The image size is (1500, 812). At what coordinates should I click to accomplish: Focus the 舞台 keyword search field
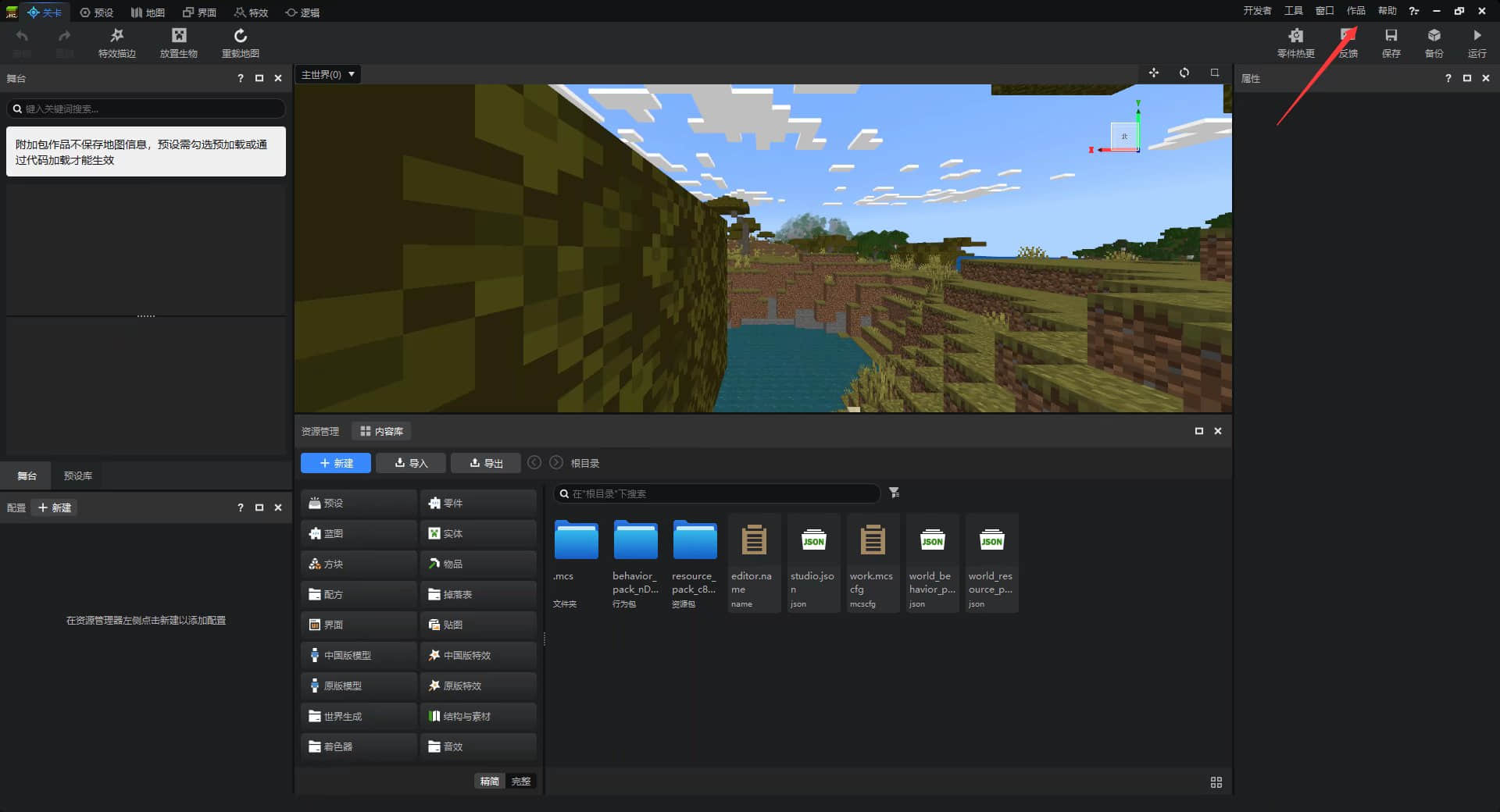(x=146, y=109)
